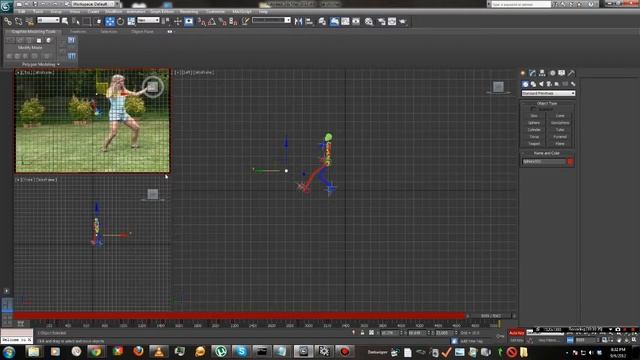The height and width of the screenshot is (360, 640).
Task: Open the Selection Filter dropdown
Action: tap(48, 20)
